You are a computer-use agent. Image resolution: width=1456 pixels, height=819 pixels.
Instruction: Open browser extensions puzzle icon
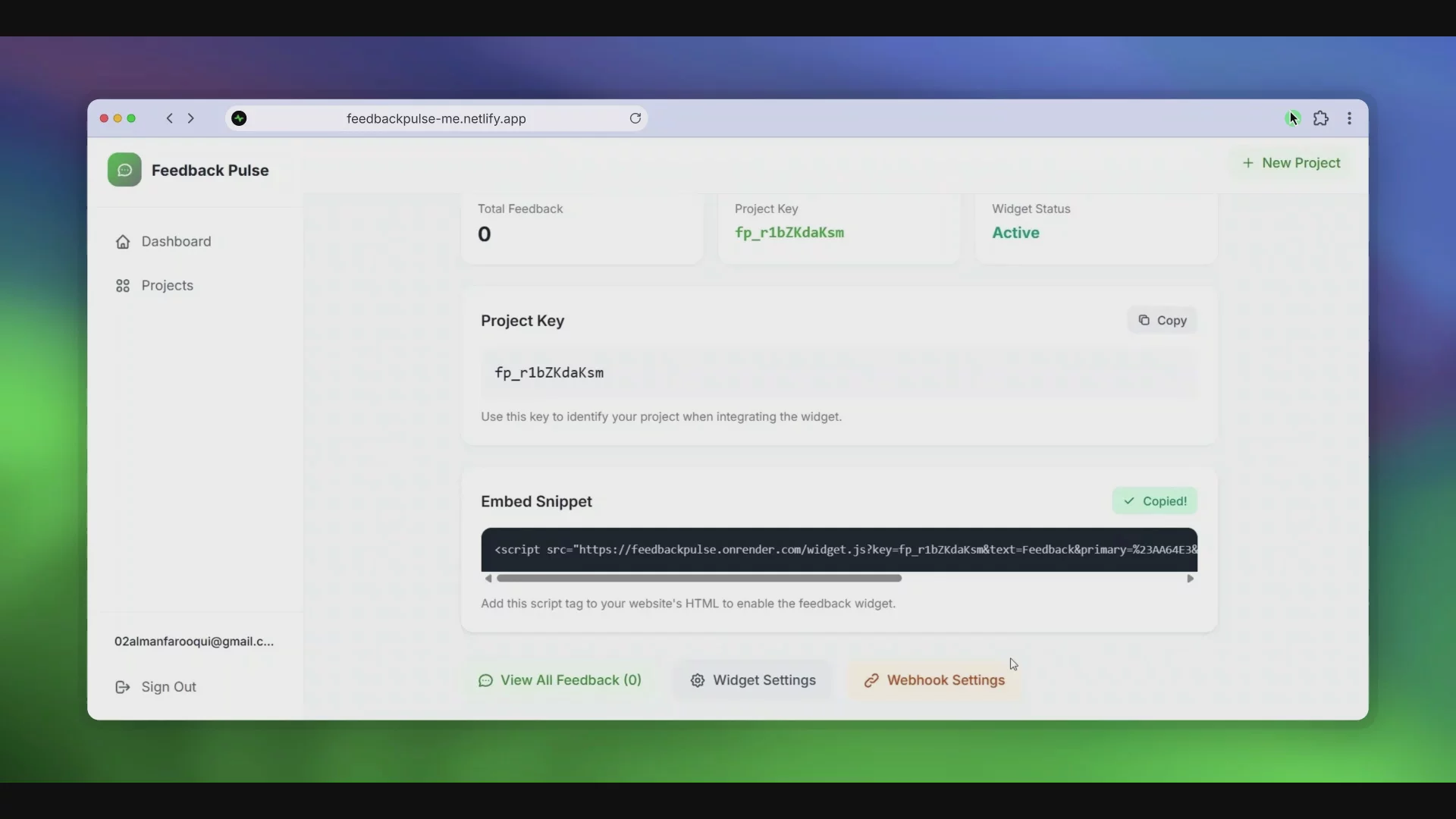pos(1320,118)
